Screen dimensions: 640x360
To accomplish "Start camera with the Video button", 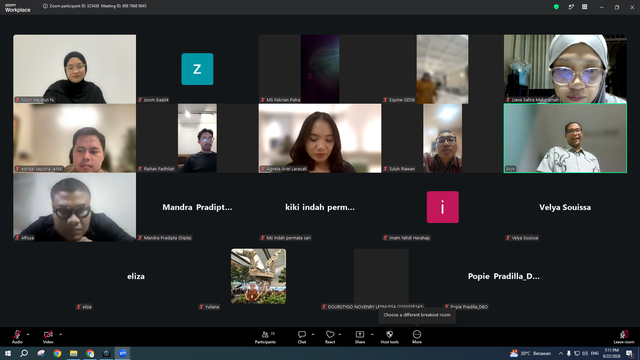I will point(48,337).
